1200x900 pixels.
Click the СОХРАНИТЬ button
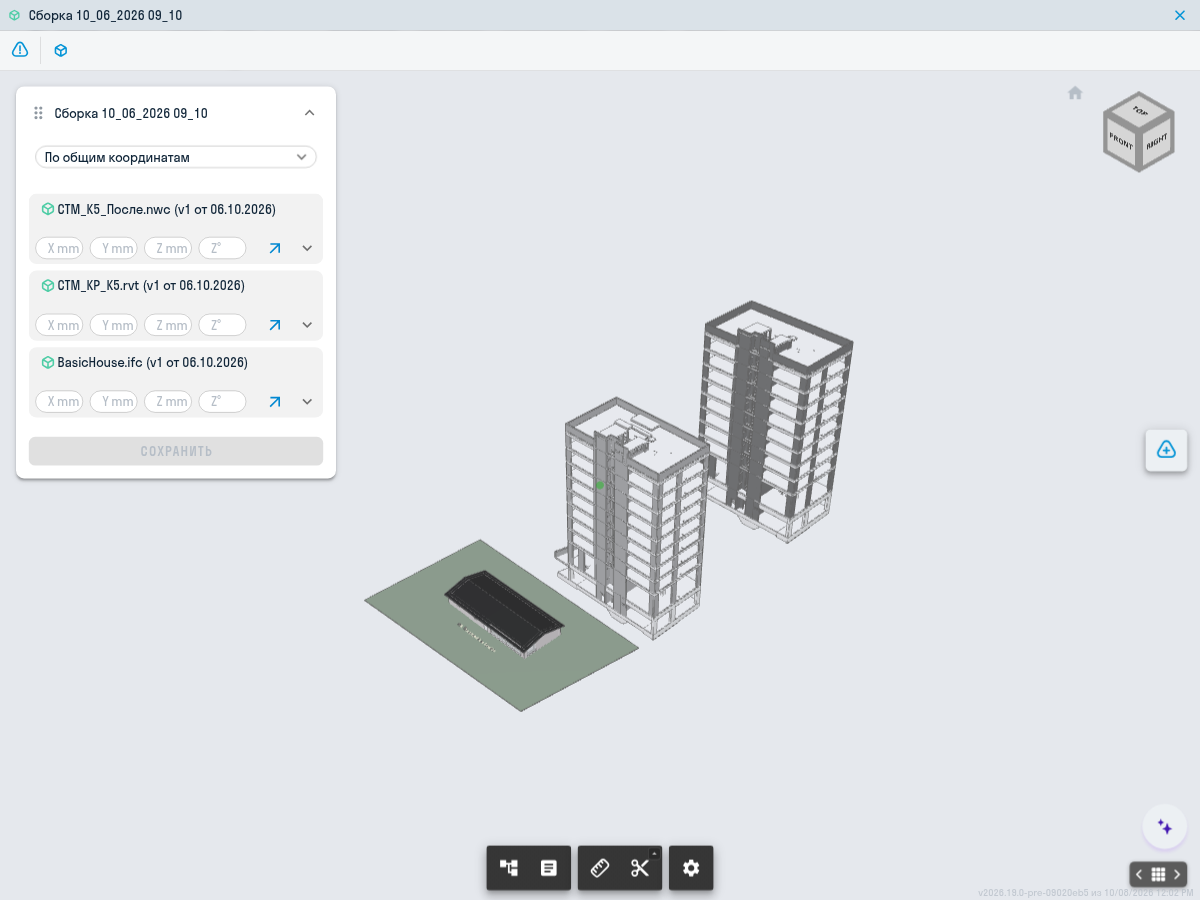pyautogui.click(x=176, y=451)
